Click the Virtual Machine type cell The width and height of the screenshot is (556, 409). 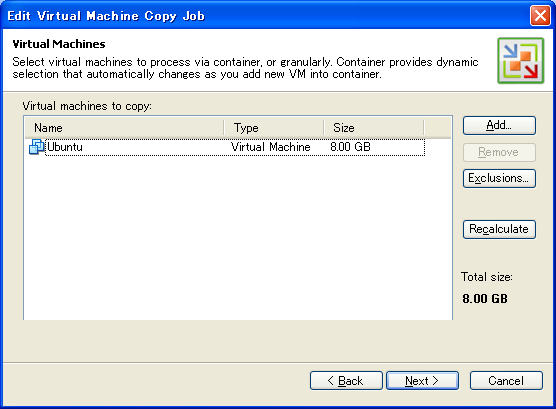(x=271, y=147)
